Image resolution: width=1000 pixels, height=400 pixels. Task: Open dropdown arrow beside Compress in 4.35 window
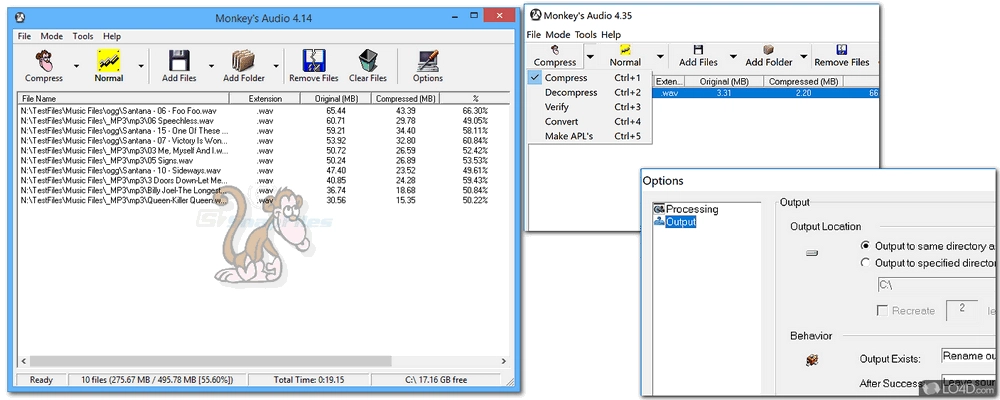[591, 57]
